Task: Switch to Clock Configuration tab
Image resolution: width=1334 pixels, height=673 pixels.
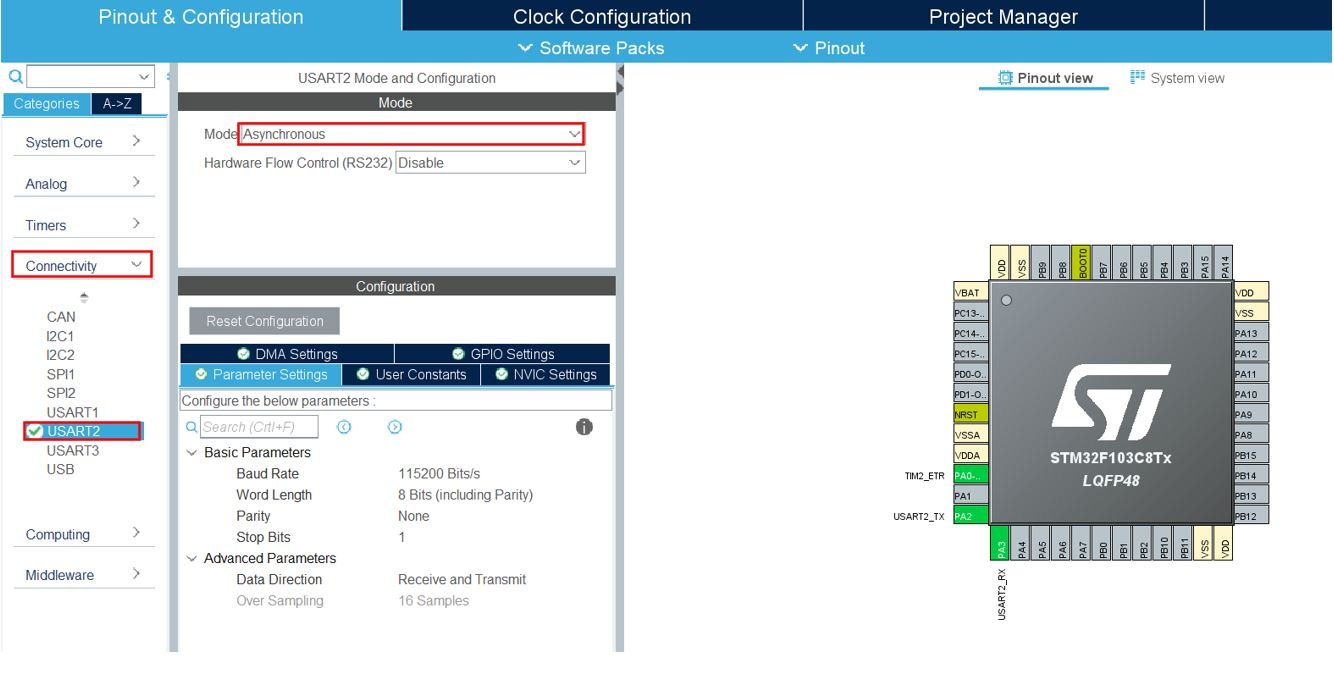Action: pyautogui.click(x=602, y=17)
